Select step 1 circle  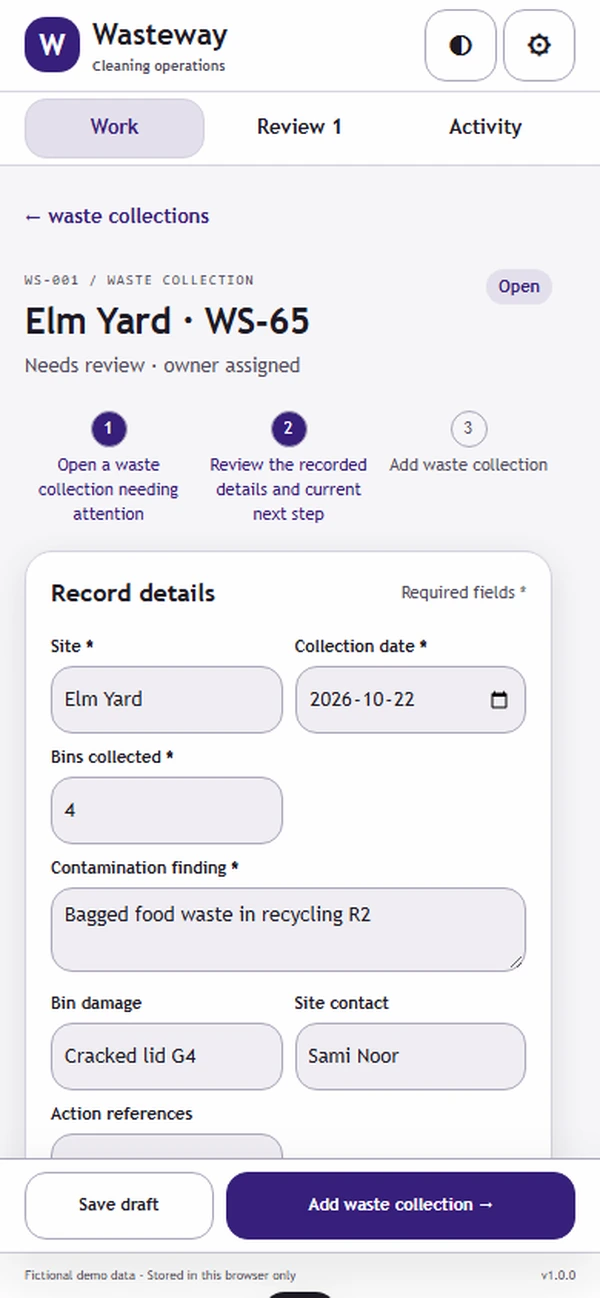[x=108, y=430]
